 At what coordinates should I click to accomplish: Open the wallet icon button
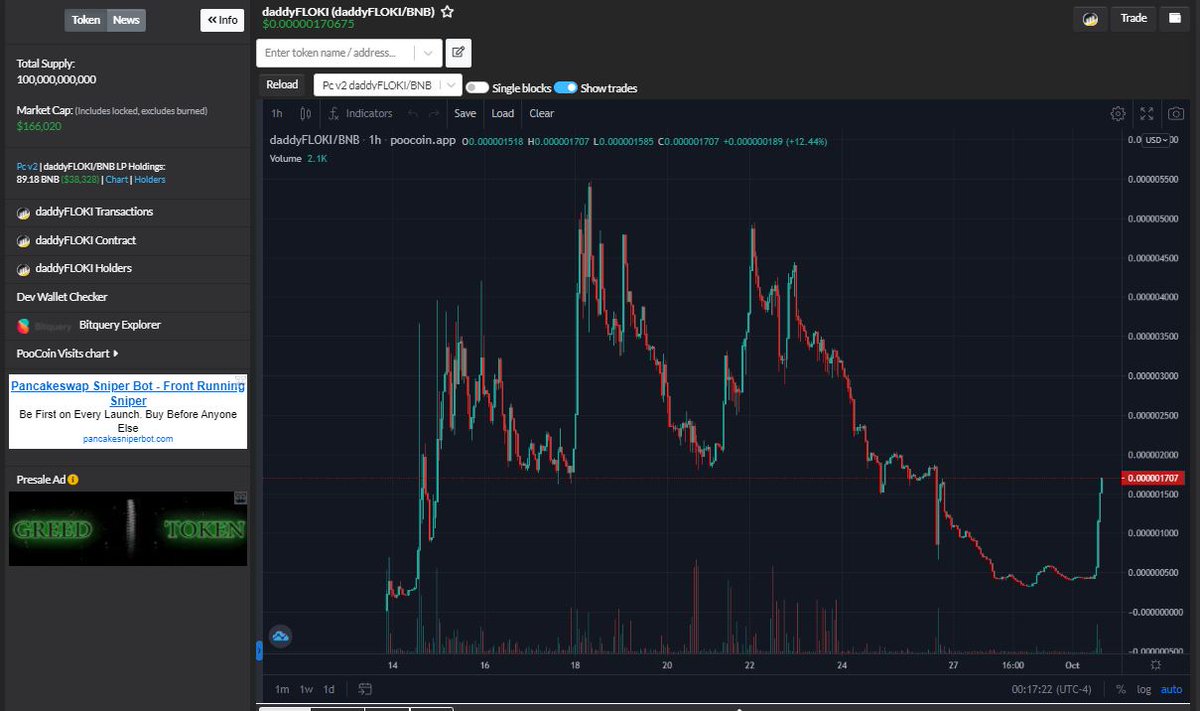coord(1174,18)
